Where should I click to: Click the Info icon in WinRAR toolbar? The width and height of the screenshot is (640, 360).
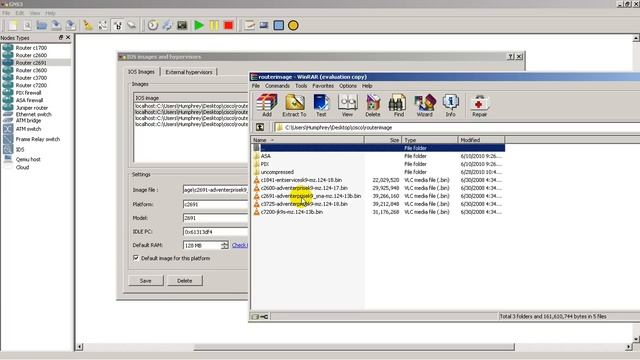tap(450, 105)
